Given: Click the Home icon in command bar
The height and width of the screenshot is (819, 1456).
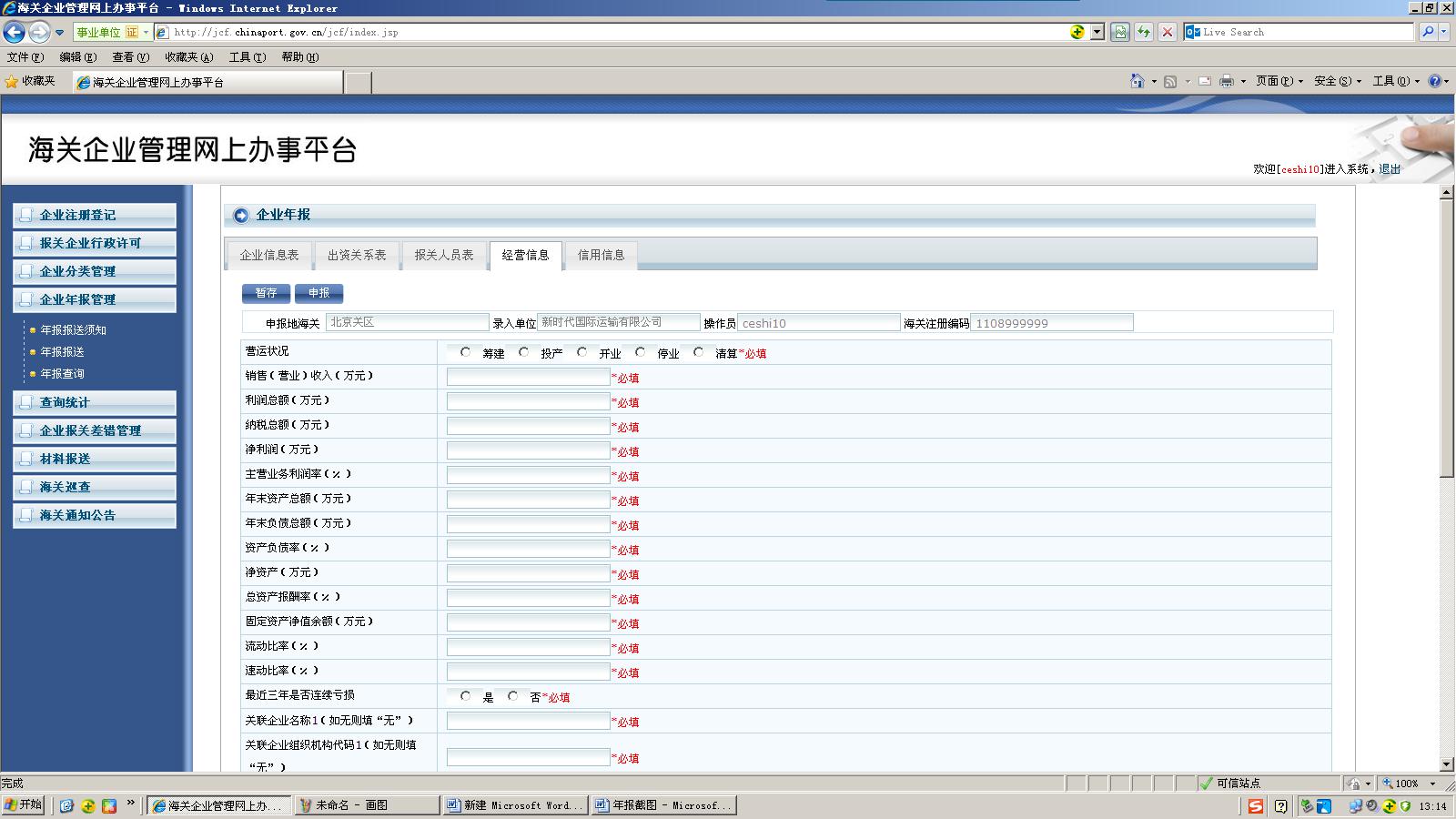Looking at the screenshot, I should (x=1137, y=81).
